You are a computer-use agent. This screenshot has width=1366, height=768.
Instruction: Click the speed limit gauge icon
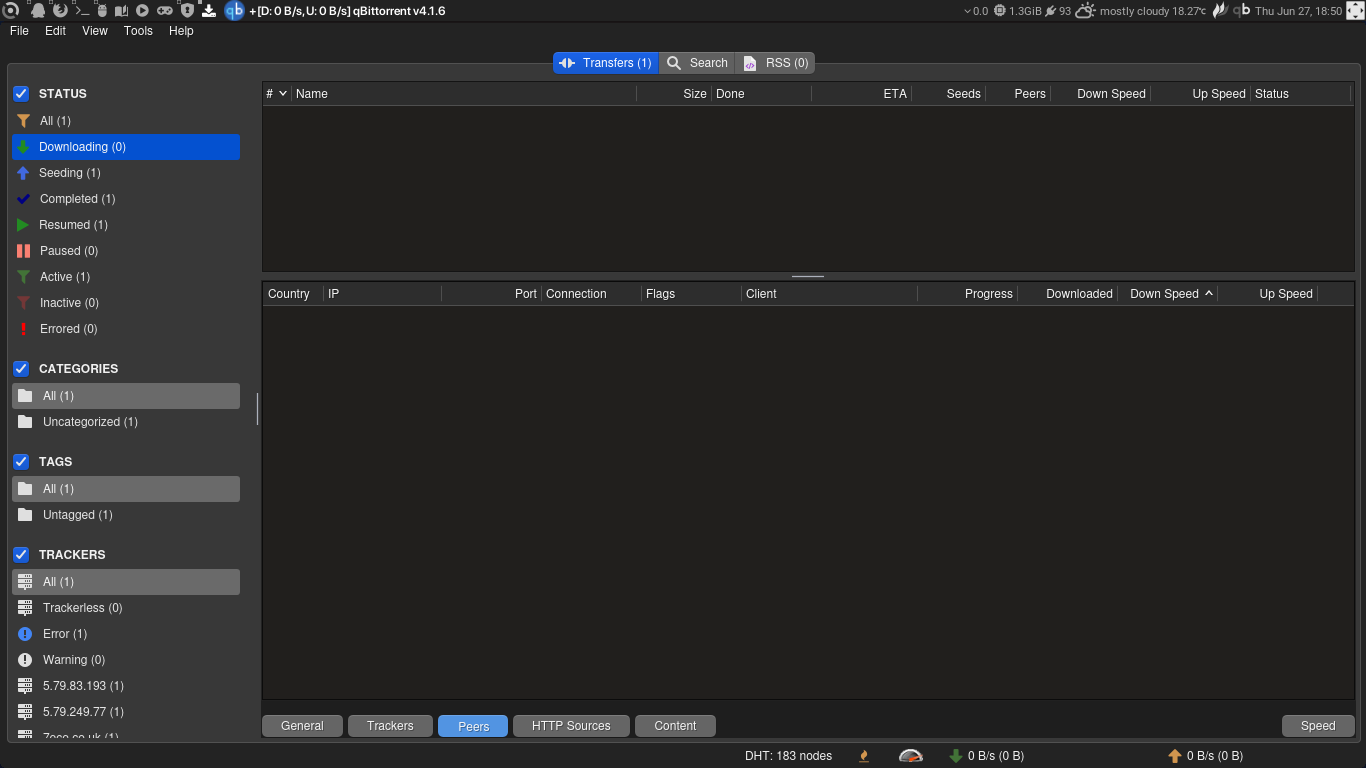tap(911, 756)
